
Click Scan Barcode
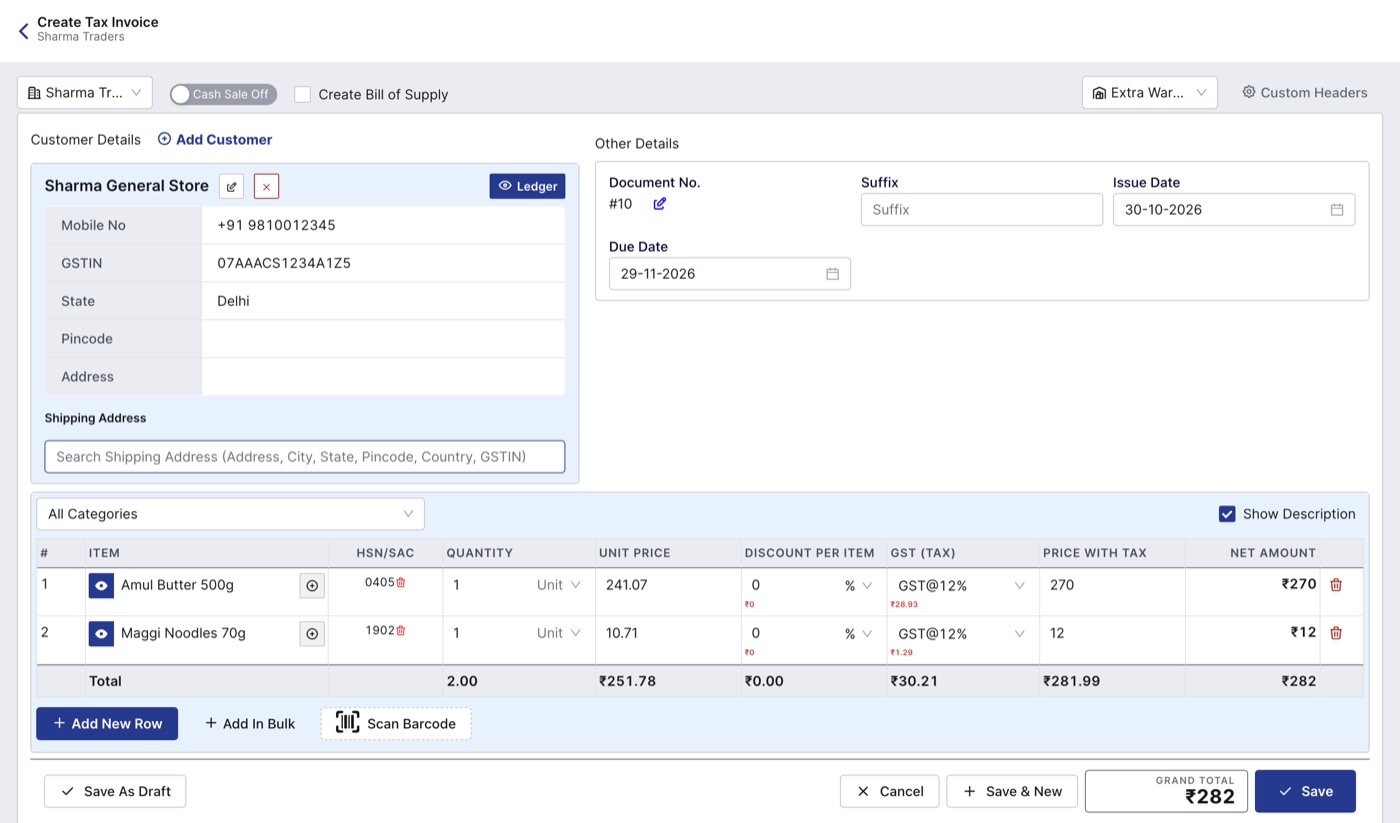[396, 724]
